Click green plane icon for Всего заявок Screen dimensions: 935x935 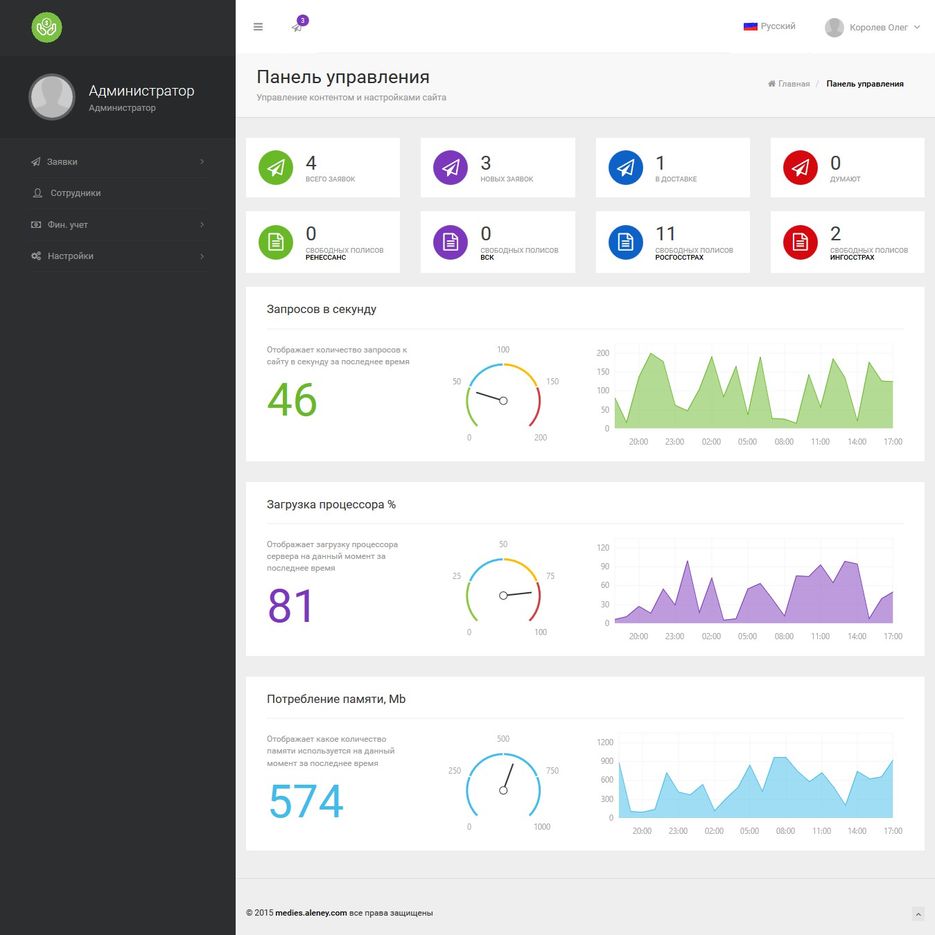coord(275,168)
